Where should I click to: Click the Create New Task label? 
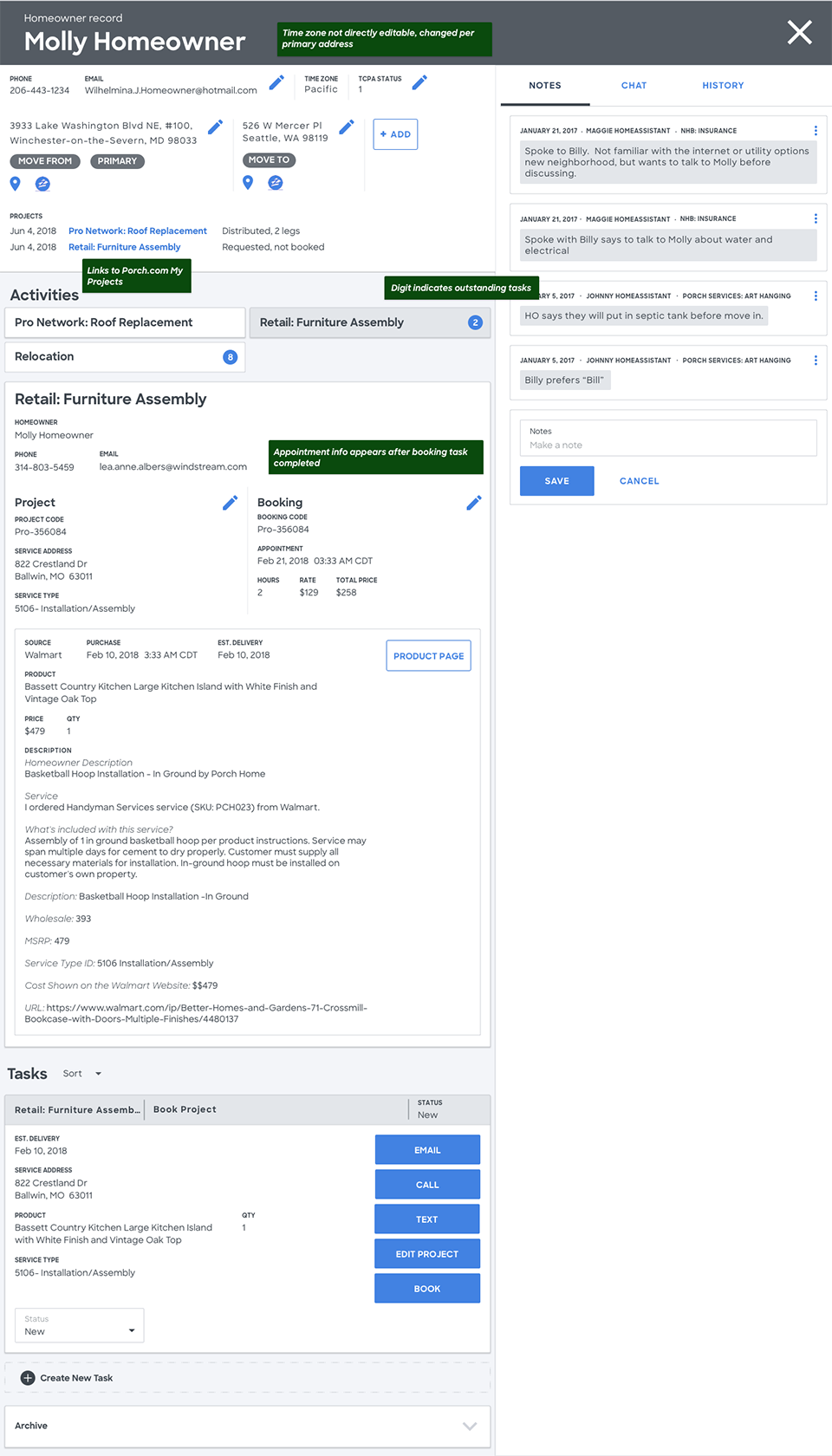coord(76,1378)
